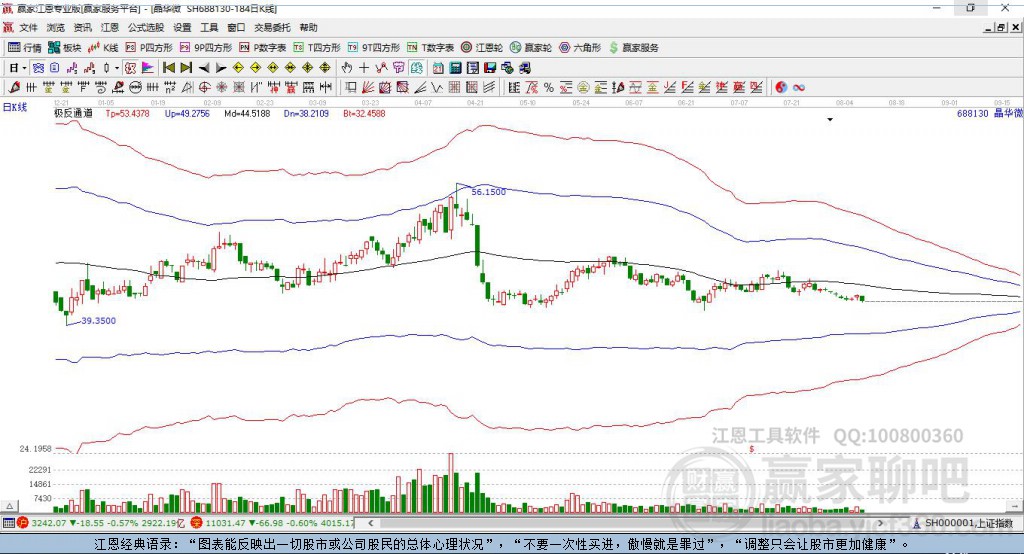Step chart right with black right arrow
This screenshot has height=554, width=1024.
click(x=221, y=68)
